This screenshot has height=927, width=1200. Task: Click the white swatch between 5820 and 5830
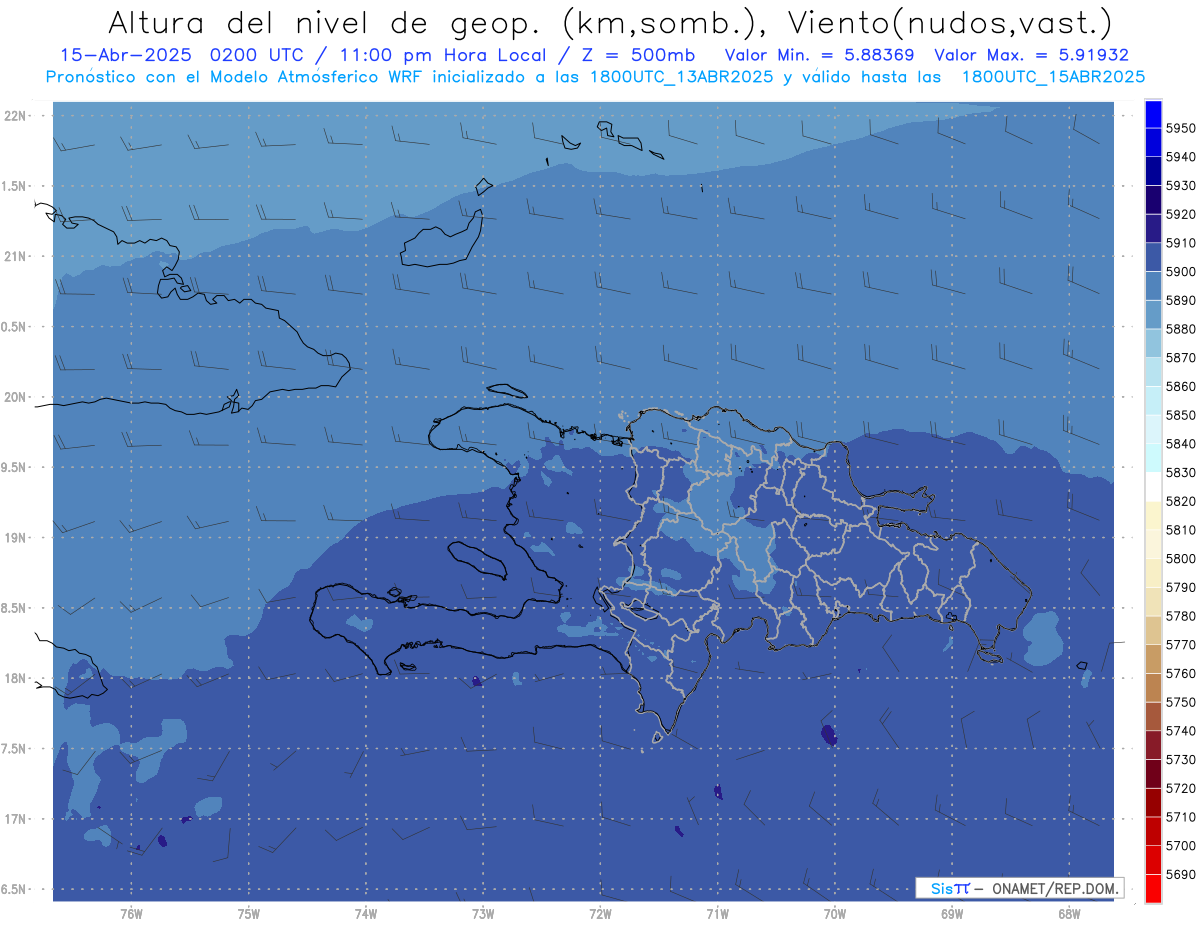pos(1153,486)
